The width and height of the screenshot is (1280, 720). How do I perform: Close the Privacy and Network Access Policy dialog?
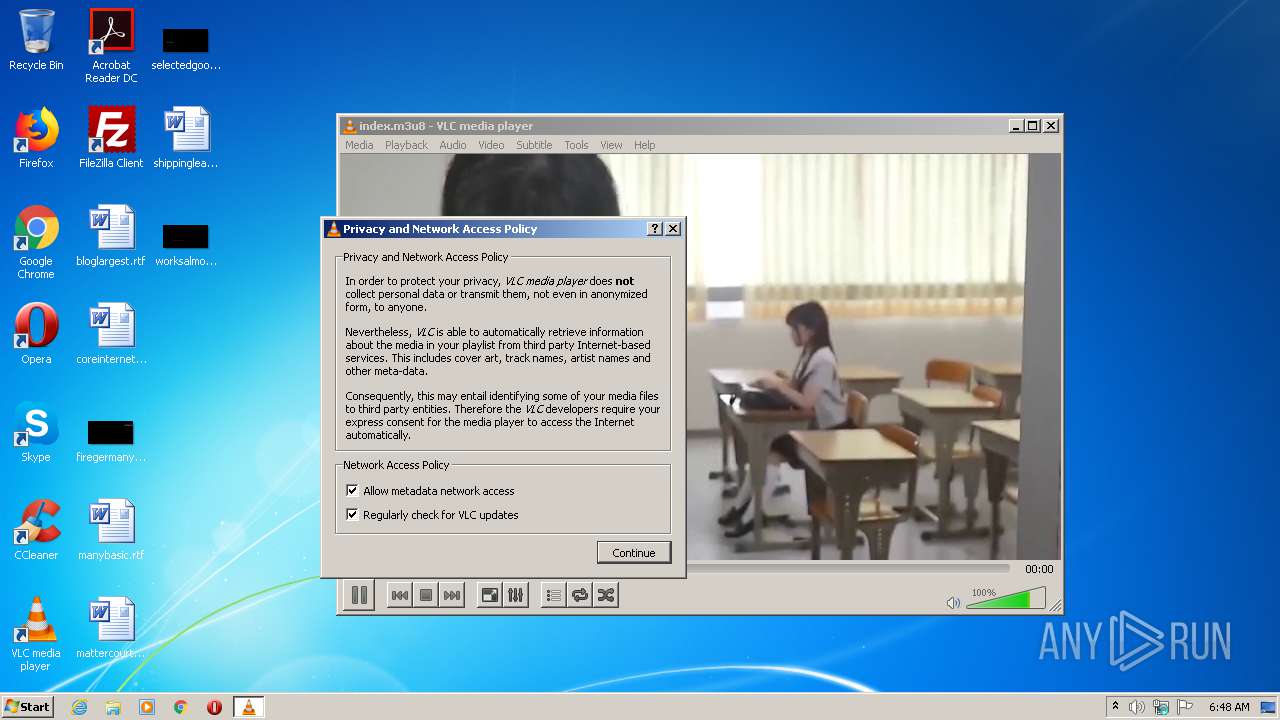[673, 229]
